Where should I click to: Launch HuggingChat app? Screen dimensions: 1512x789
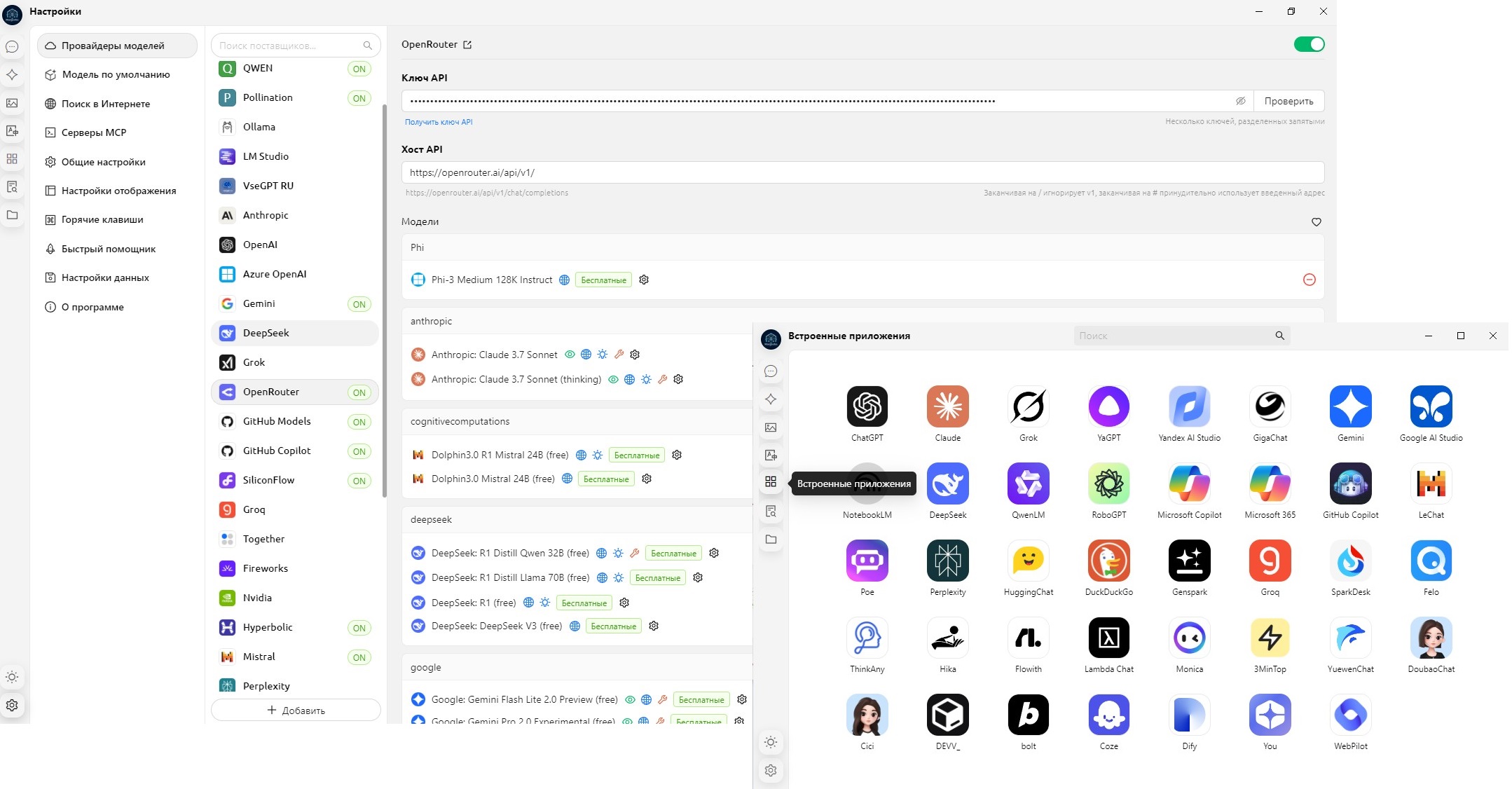click(x=1028, y=561)
